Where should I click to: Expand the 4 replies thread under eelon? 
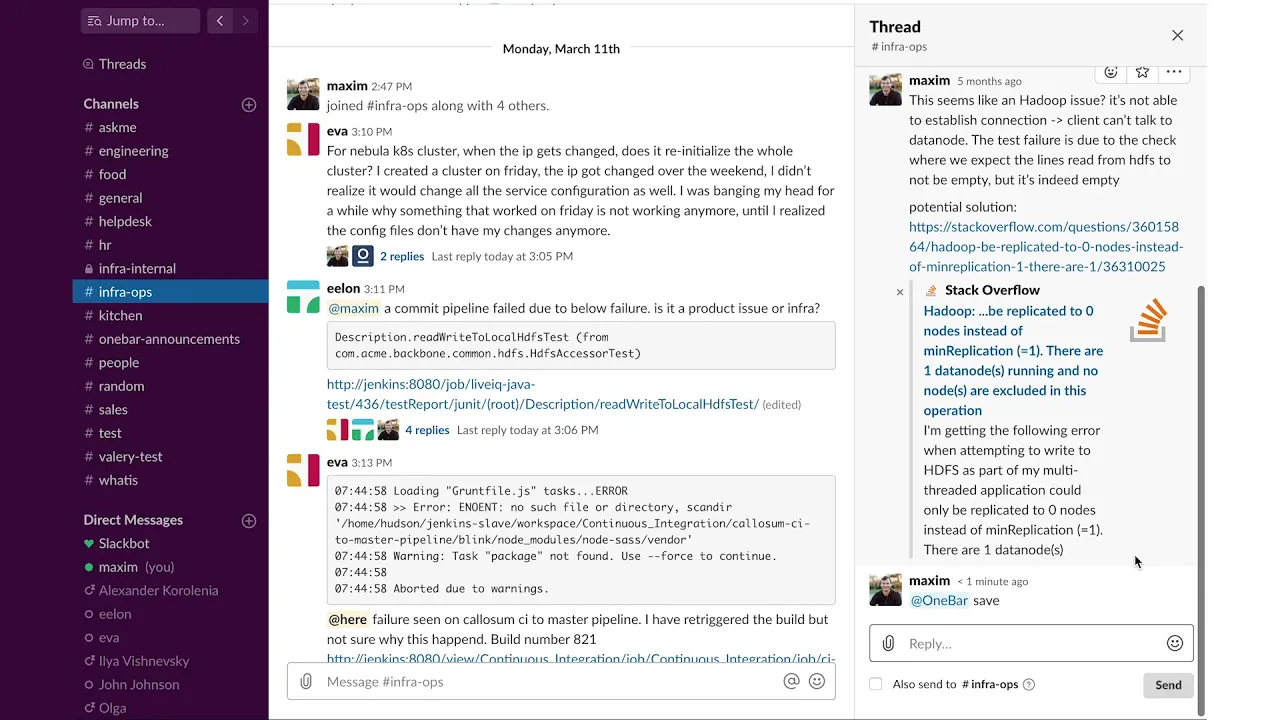pos(427,430)
